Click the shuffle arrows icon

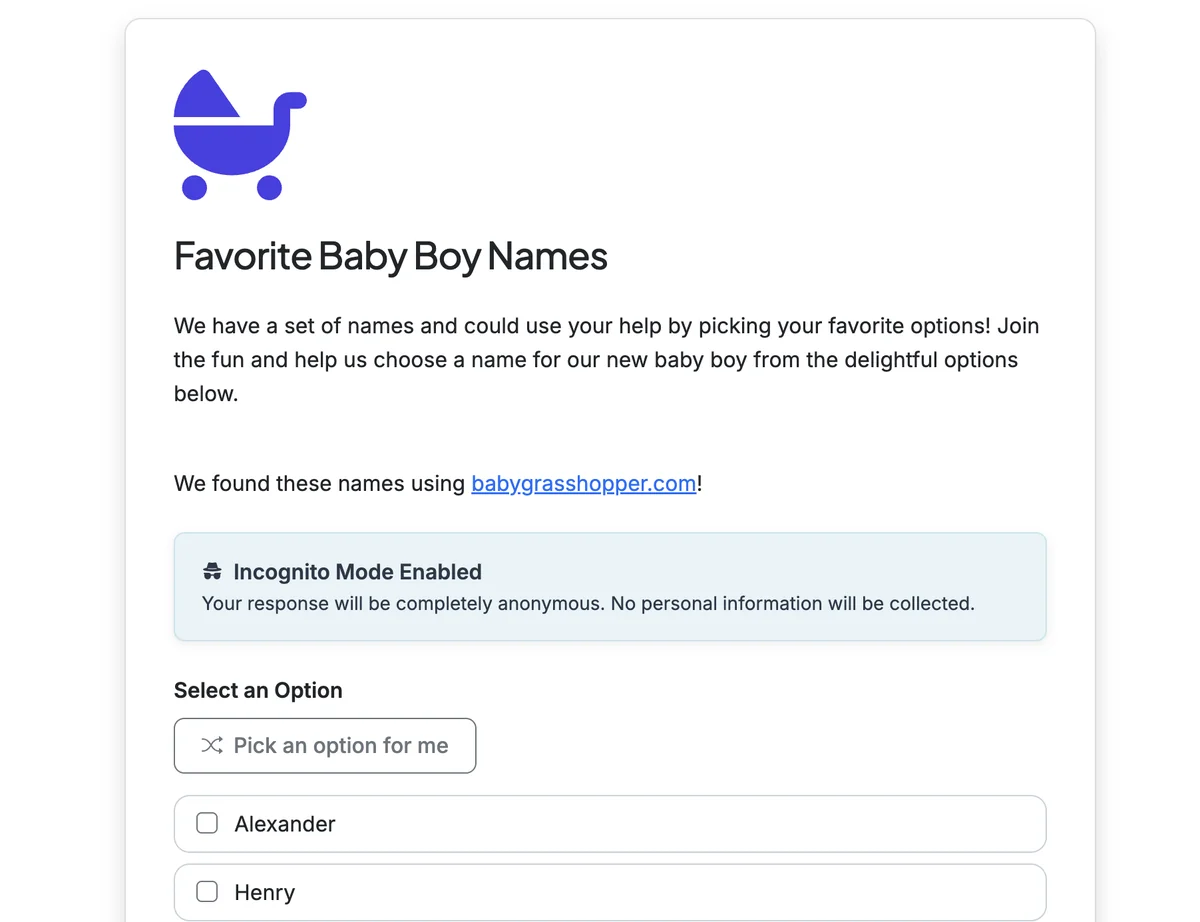tap(212, 745)
